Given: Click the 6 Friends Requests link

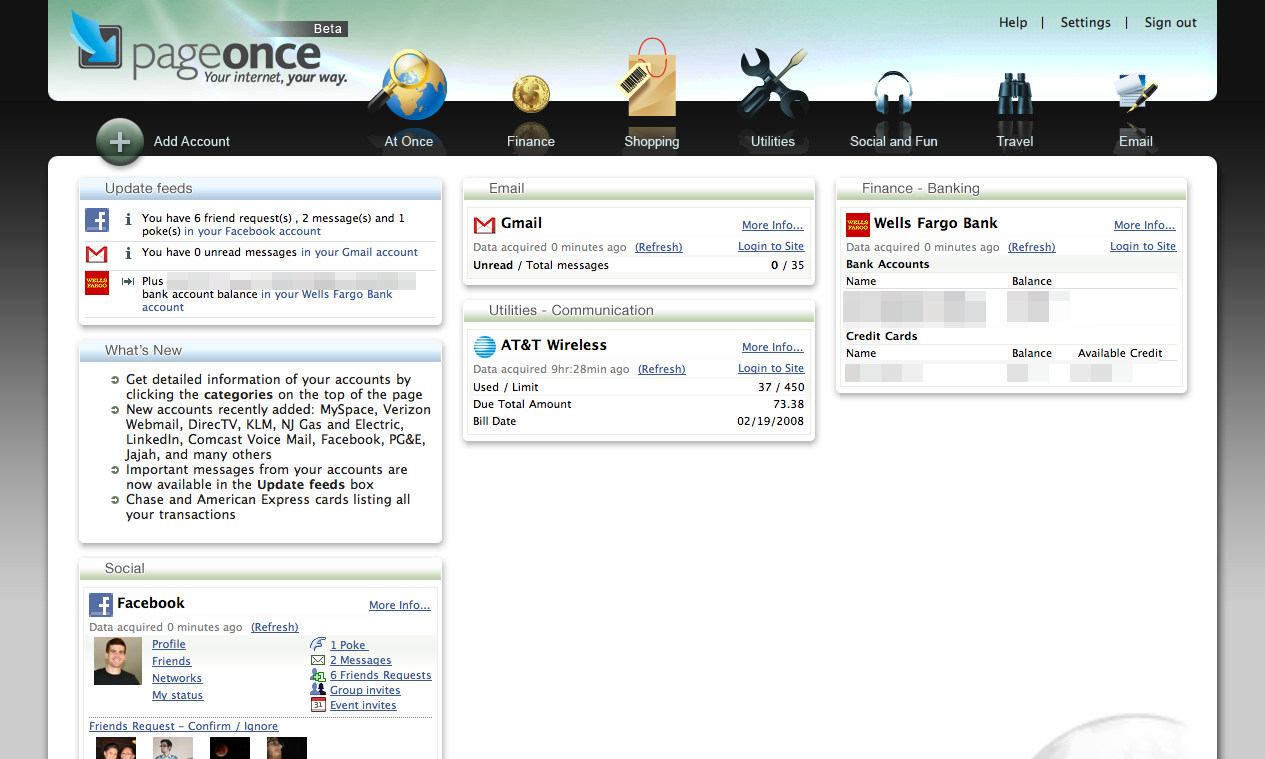Looking at the screenshot, I should (381, 675).
